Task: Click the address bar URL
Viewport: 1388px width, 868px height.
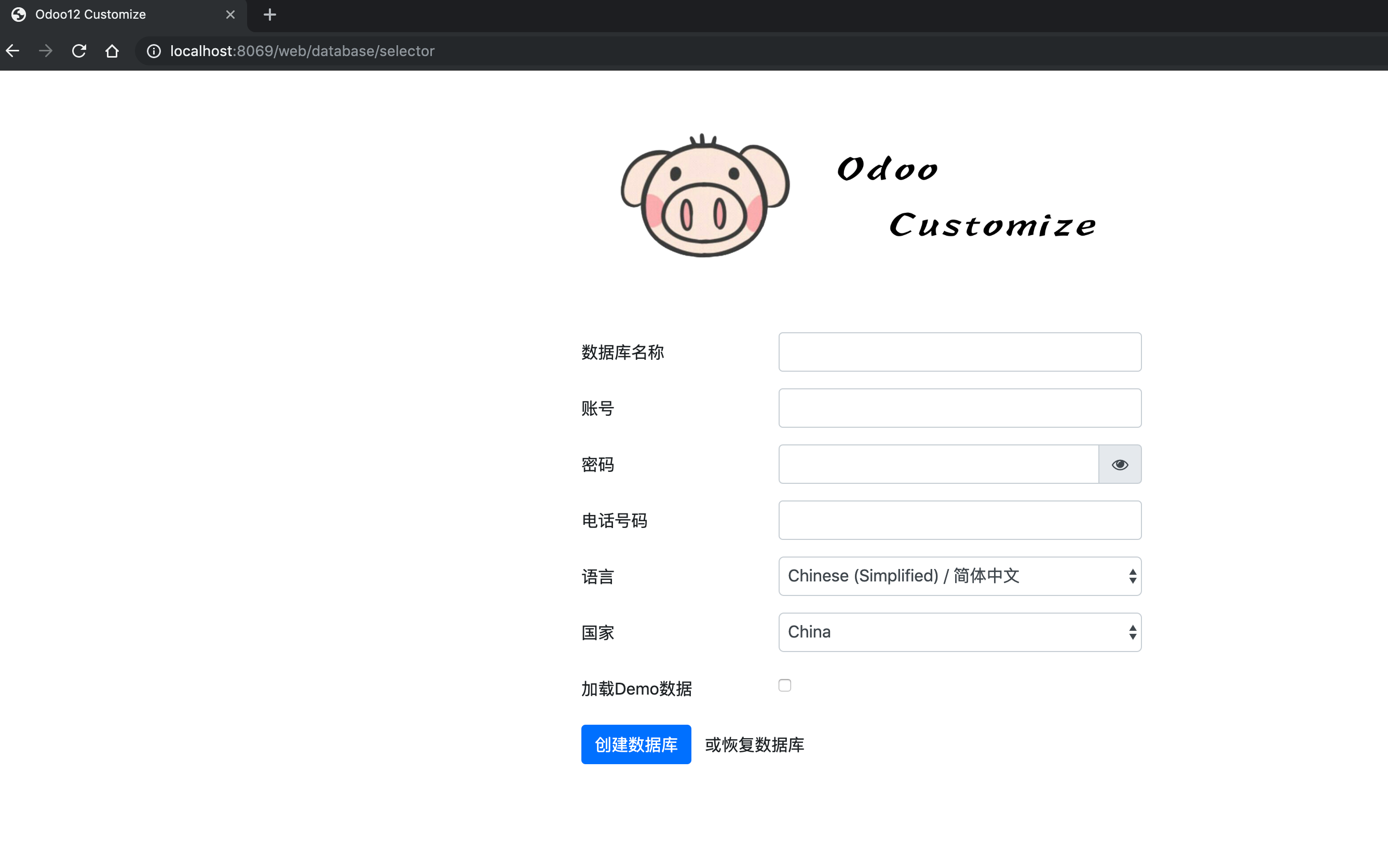Action: (303, 51)
